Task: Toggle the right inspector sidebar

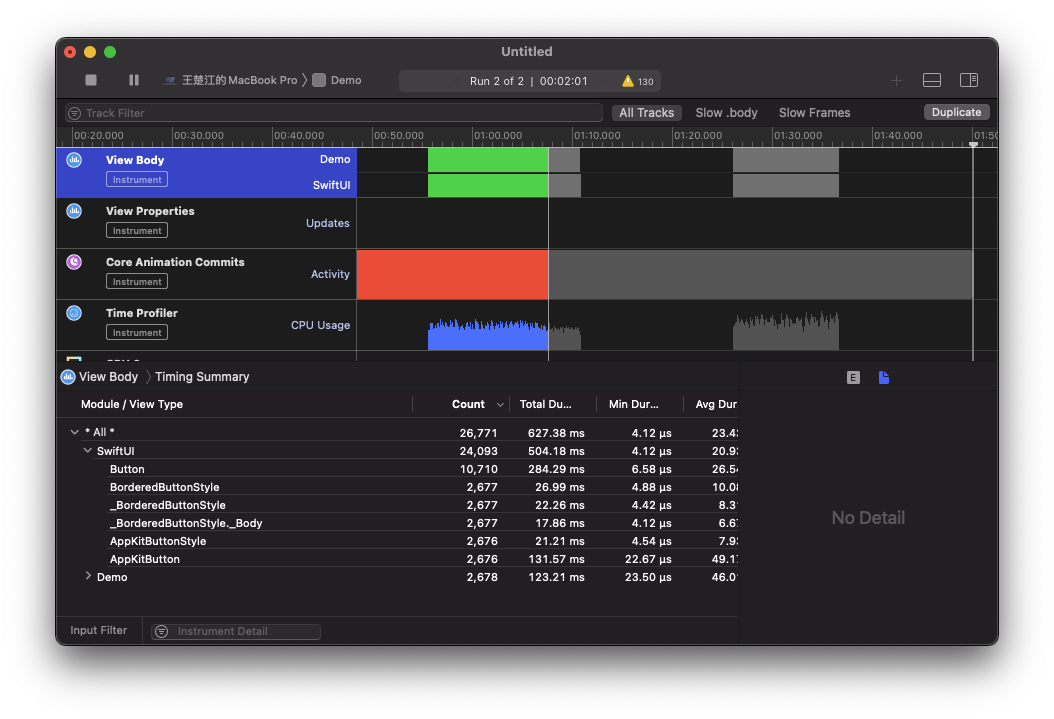Action: pyautogui.click(x=968, y=80)
